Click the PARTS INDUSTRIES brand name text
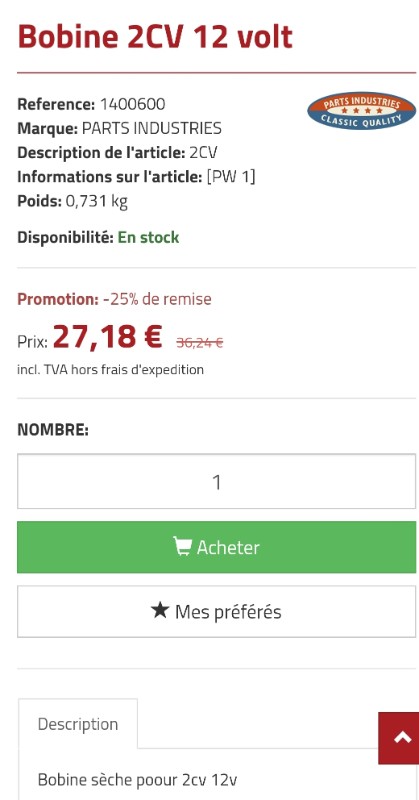The width and height of the screenshot is (419, 800). [x=152, y=129]
